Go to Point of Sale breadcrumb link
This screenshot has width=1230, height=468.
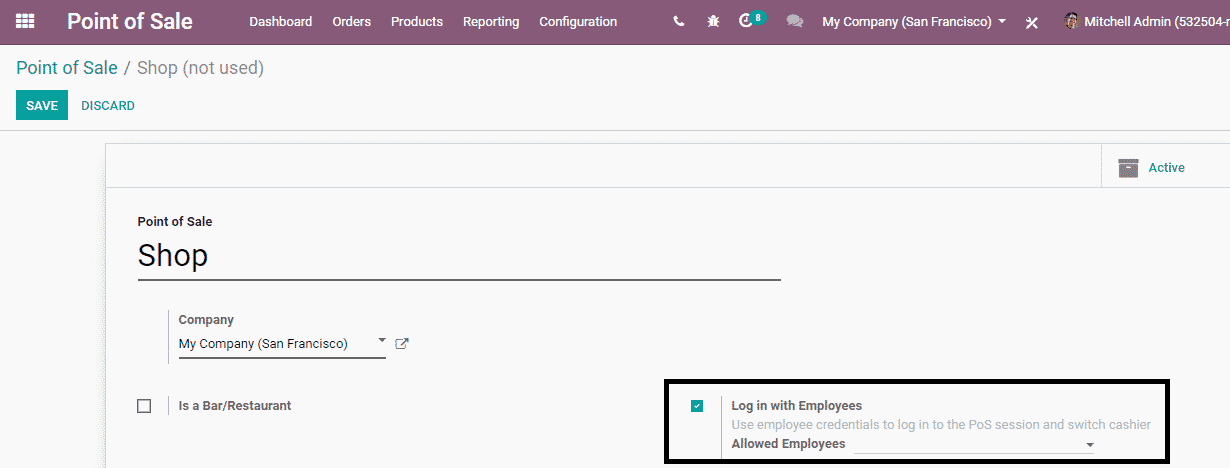coord(67,68)
